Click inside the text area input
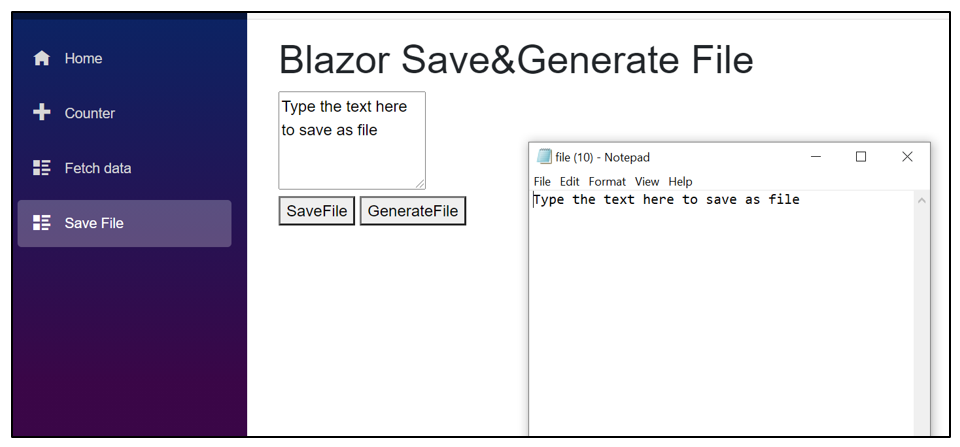960x447 pixels. [x=351, y=140]
